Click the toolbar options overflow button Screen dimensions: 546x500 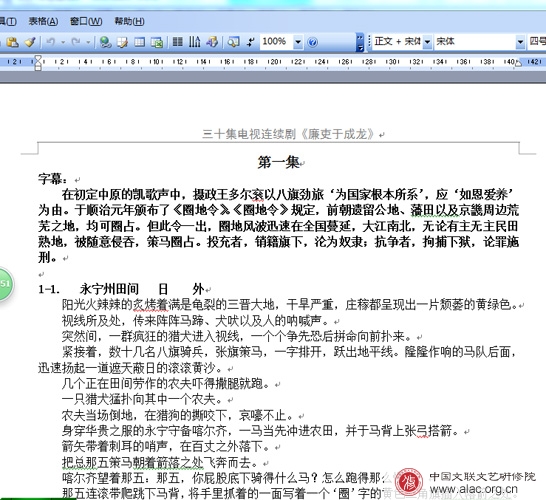tap(360, 42)
